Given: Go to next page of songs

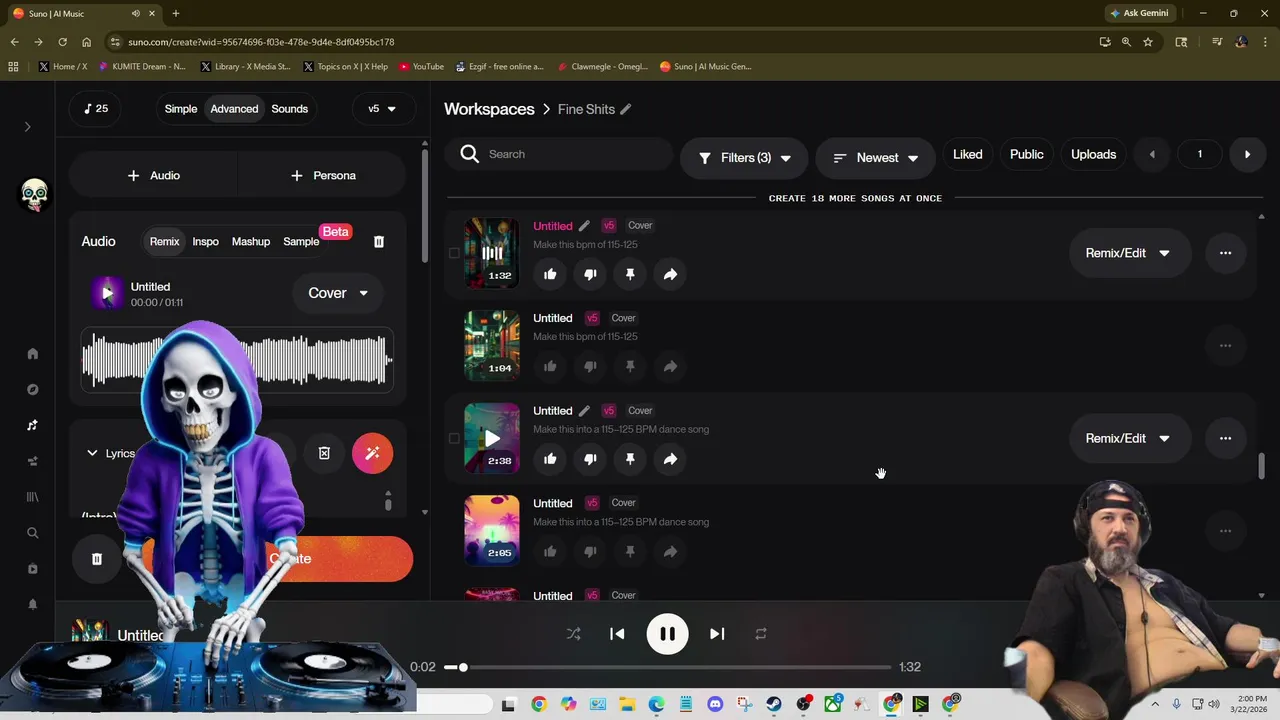Looking at the screenshot, I should point(1247,155).
